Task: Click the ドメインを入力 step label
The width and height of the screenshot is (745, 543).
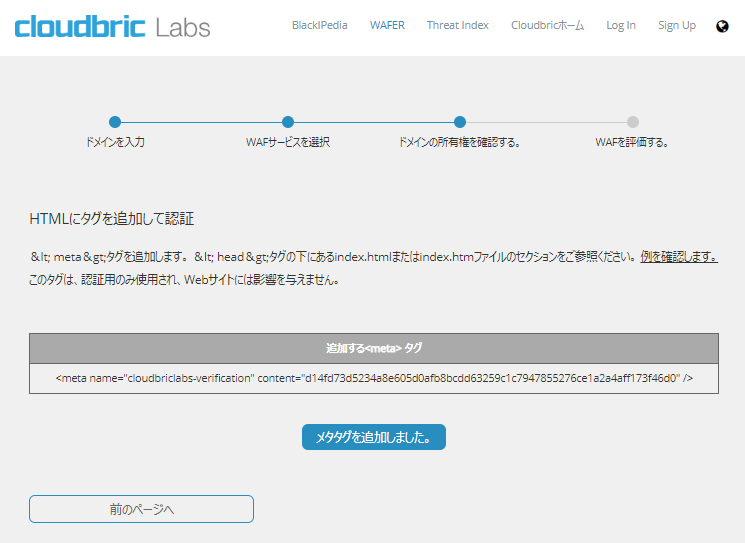Action: coord(115,142)
